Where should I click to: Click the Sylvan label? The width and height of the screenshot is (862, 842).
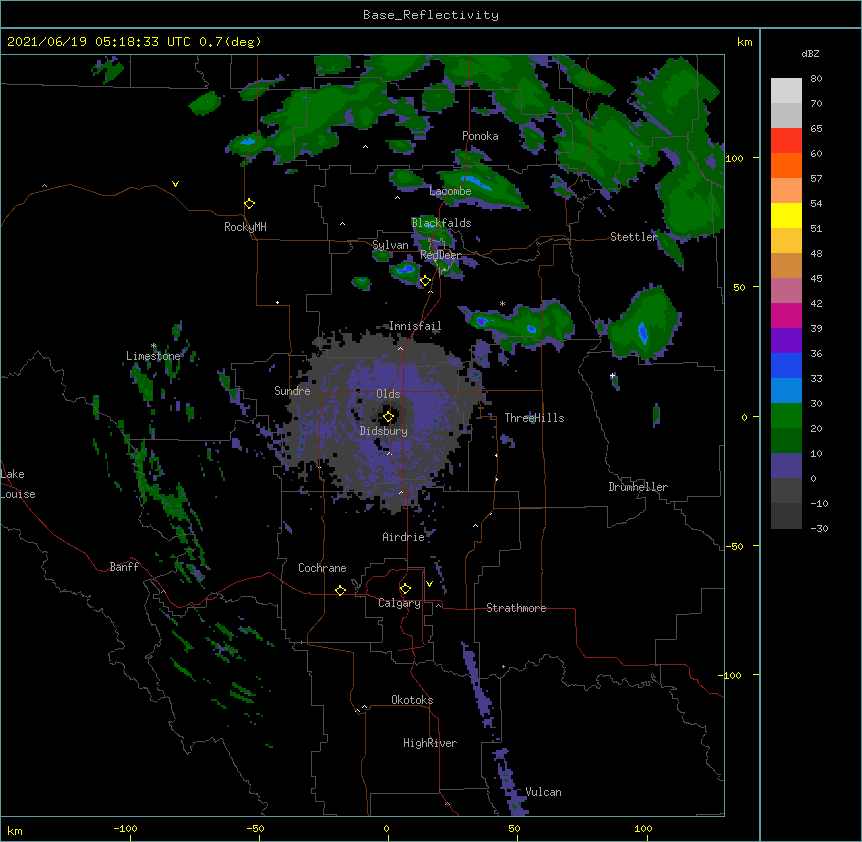[390, 245]
